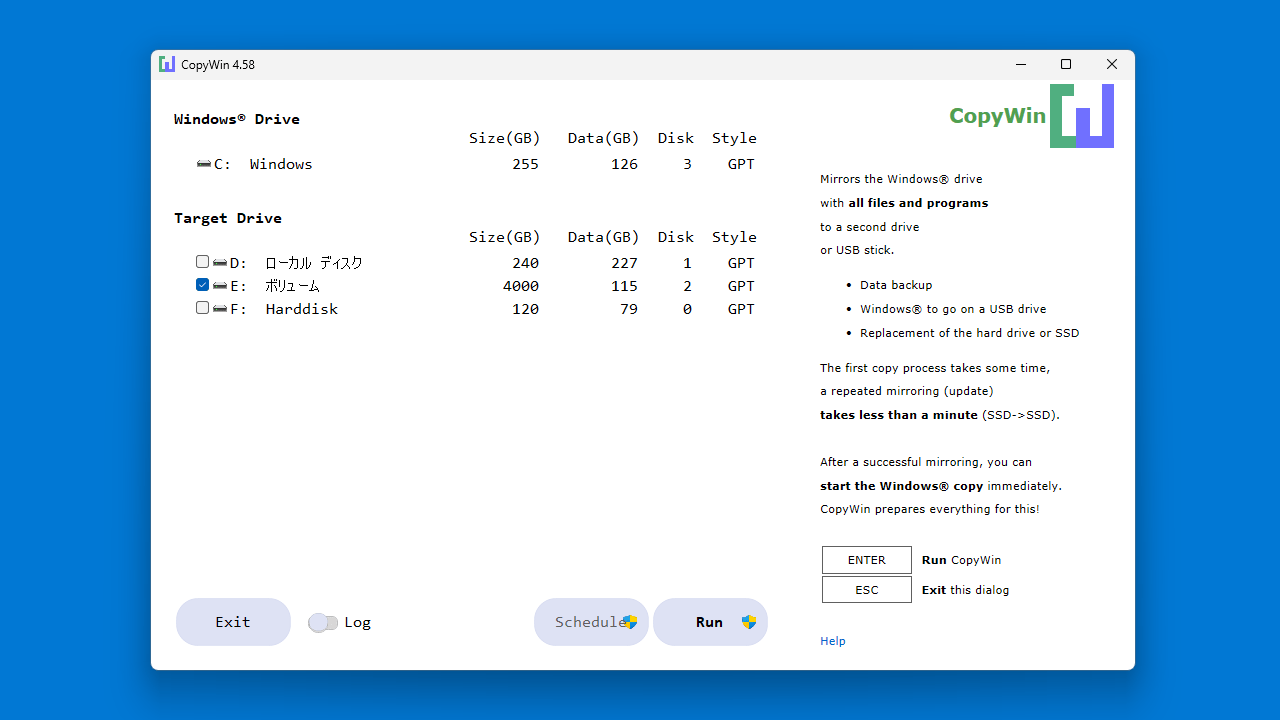Image resolution: width=1280 pixels, height=720 pixels.
Task: Click the "Windows® Drive" heading
Action: pyautogui.click(x=237, y=119)
